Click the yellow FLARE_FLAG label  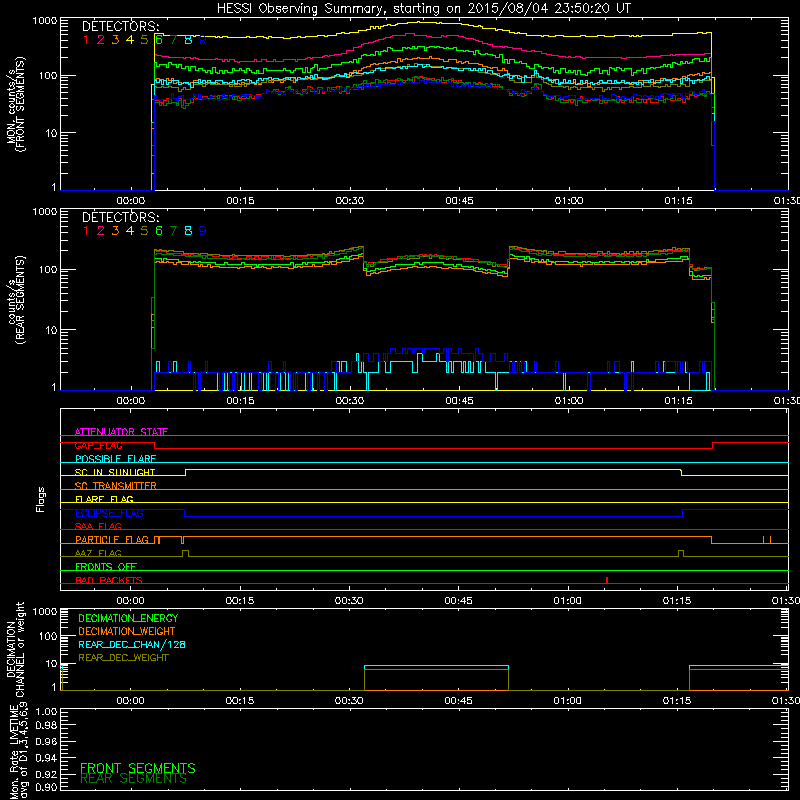pos(104,499)
